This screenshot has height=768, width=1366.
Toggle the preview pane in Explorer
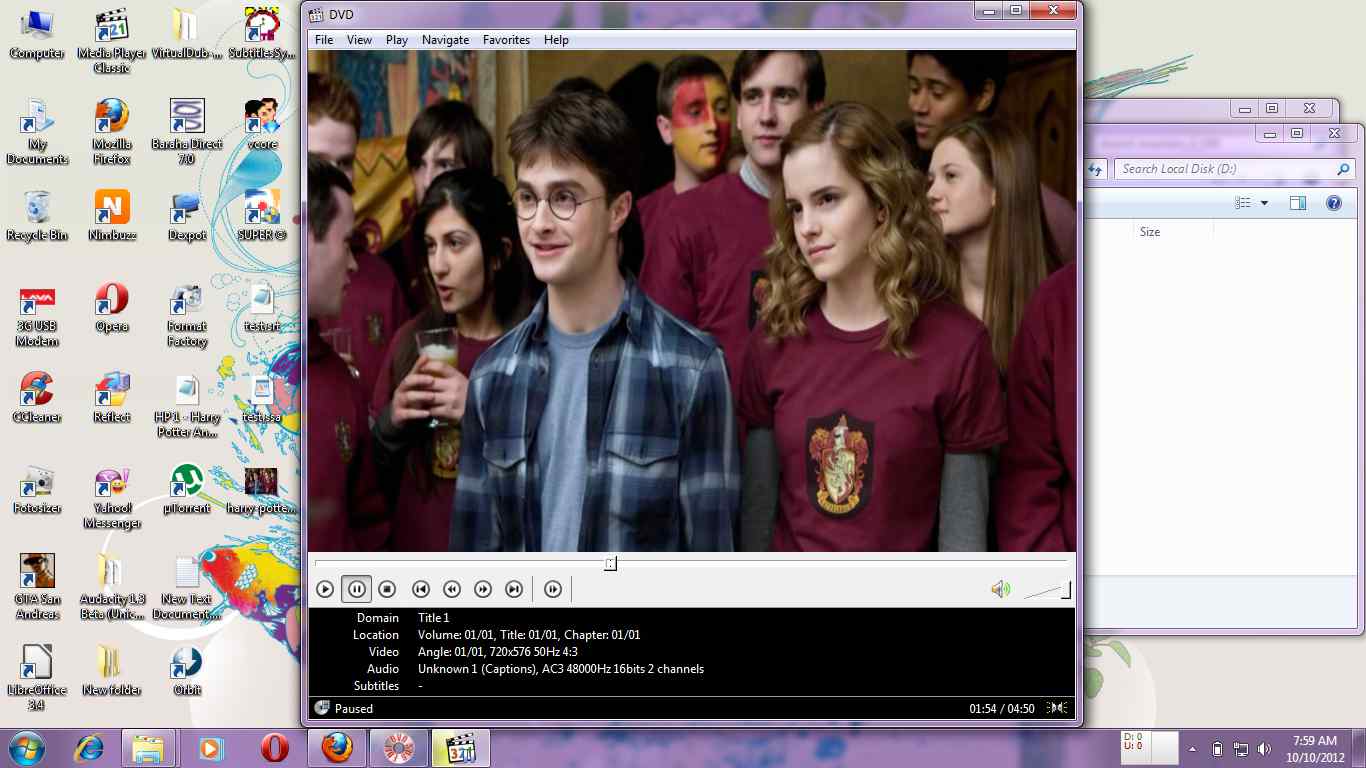pos(1298,203)
